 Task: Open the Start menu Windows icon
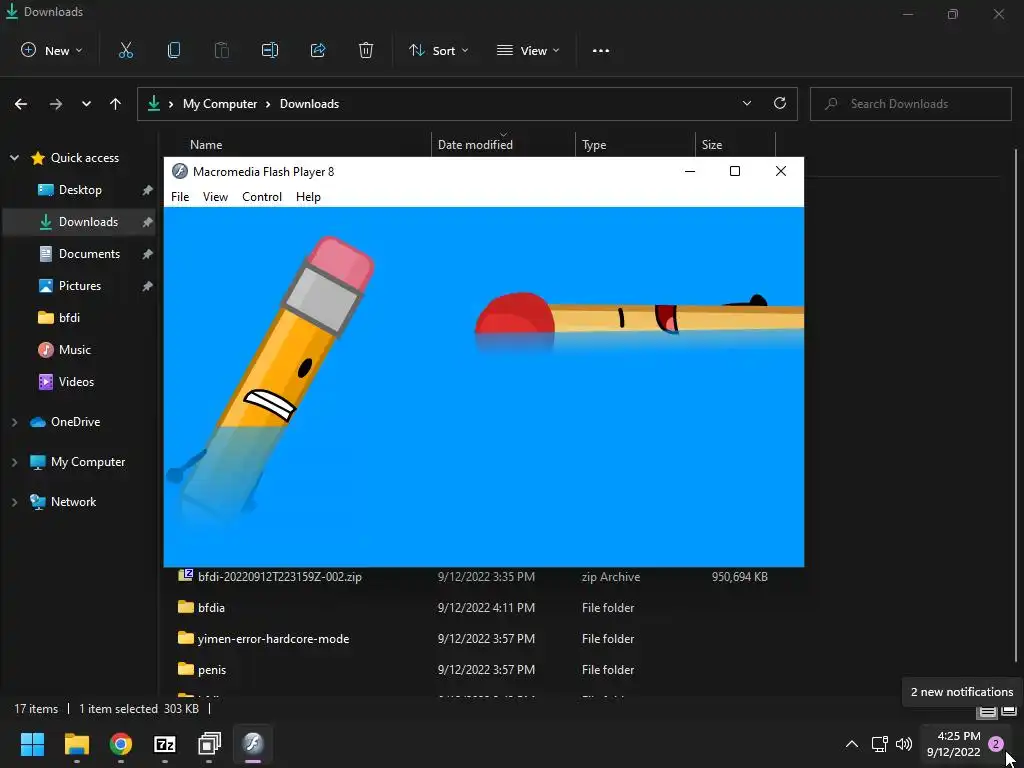click(x=32, y=744)
